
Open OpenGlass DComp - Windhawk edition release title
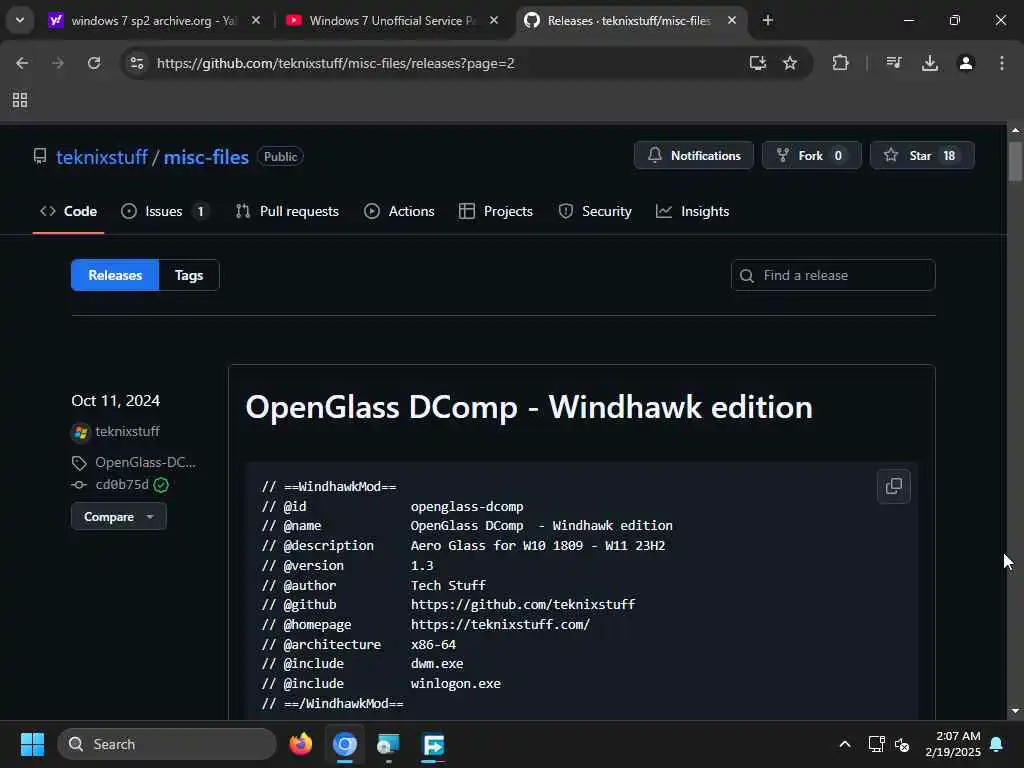pyautogui.click(x=529, y=407)
